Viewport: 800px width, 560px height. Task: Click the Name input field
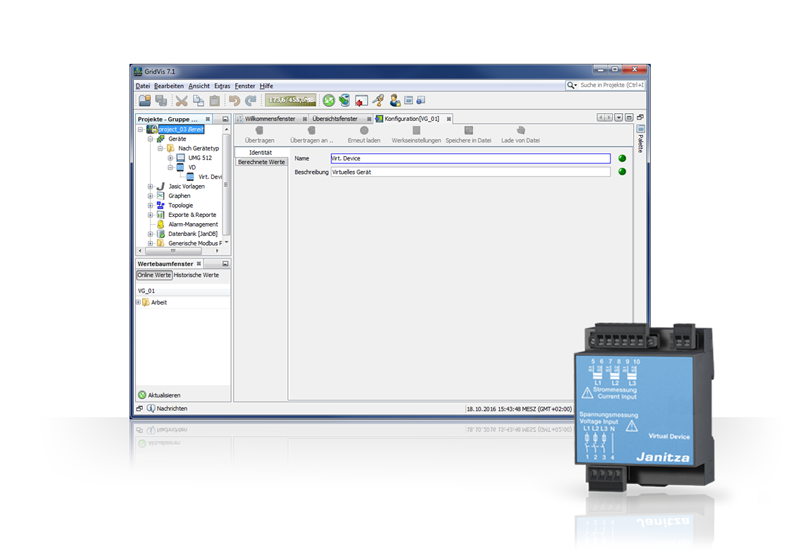click(x=470, y=159)
